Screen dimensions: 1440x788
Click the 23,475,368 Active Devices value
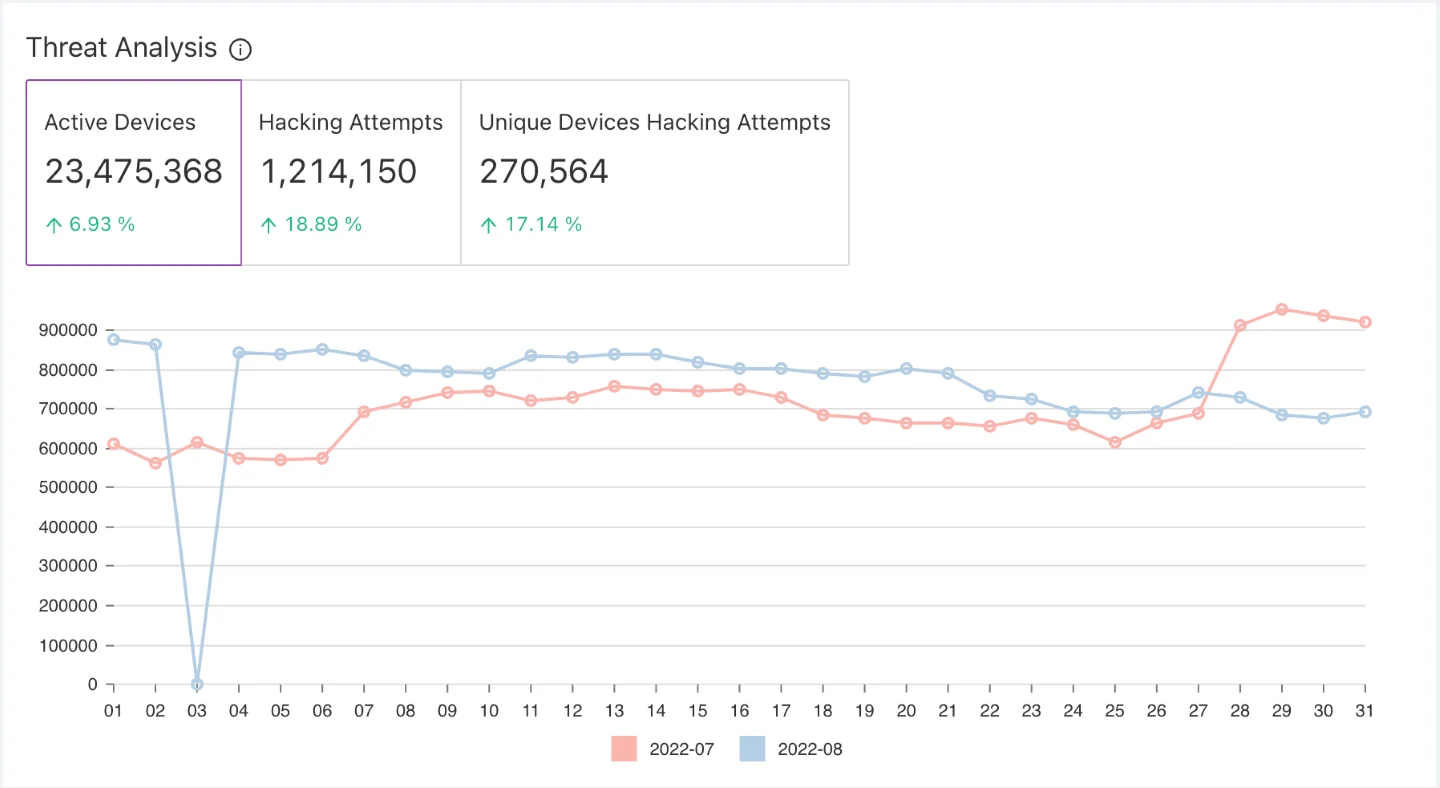(134, 172)
